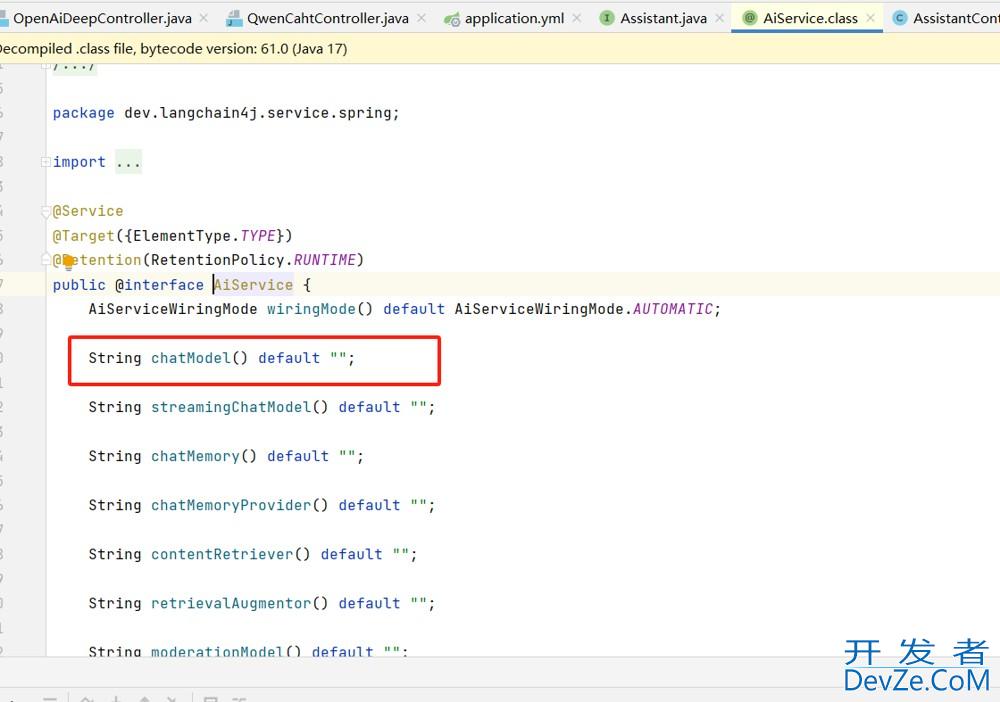Click AiServiceWiringMode return type at line start
Viewport: 1000px width, 702px height.
[x=173, y=309]
